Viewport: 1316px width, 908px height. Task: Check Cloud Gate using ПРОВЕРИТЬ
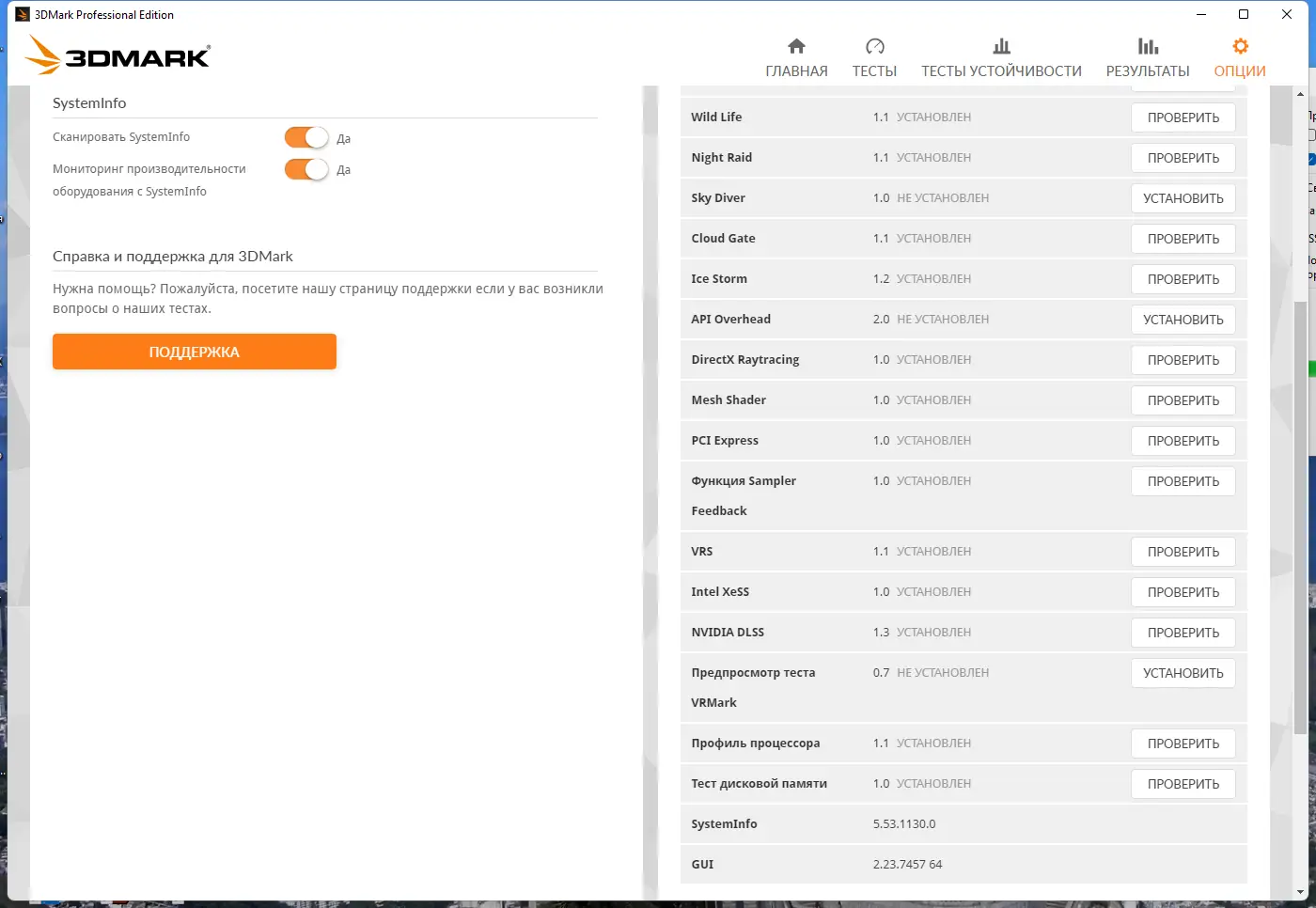pos(1183,239)
